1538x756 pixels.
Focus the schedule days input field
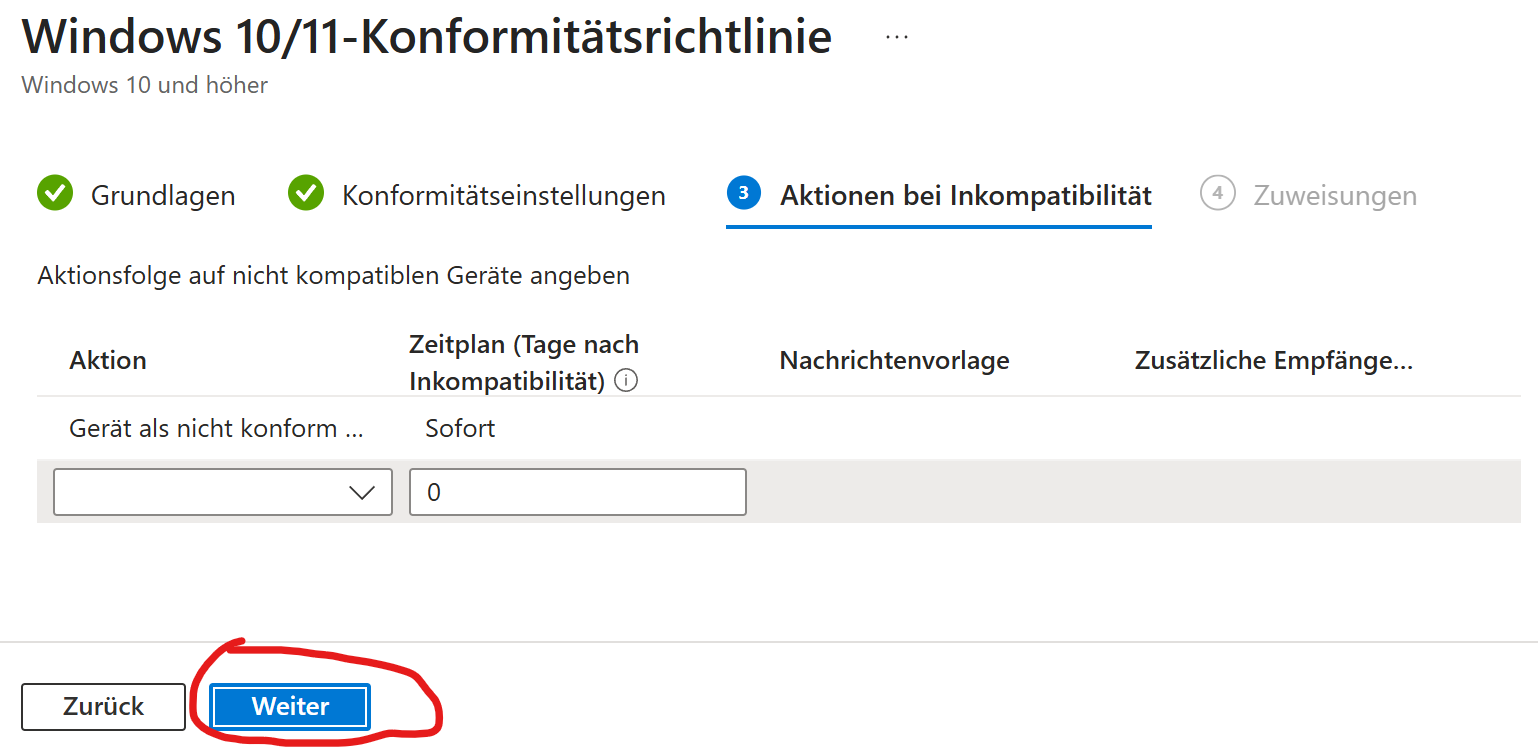tap(577, 492)
